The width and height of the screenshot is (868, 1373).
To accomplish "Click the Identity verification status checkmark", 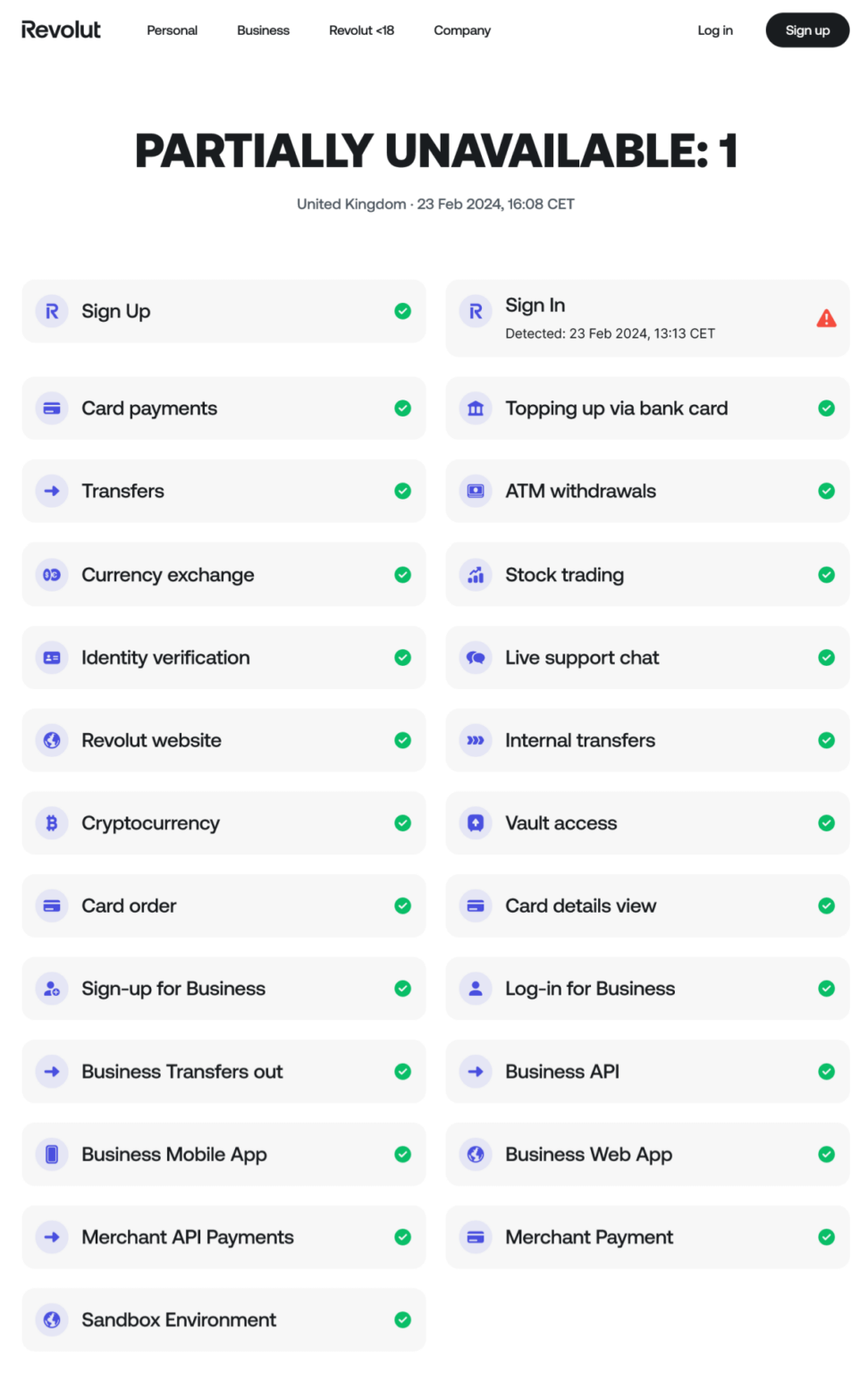I will 402,657.
